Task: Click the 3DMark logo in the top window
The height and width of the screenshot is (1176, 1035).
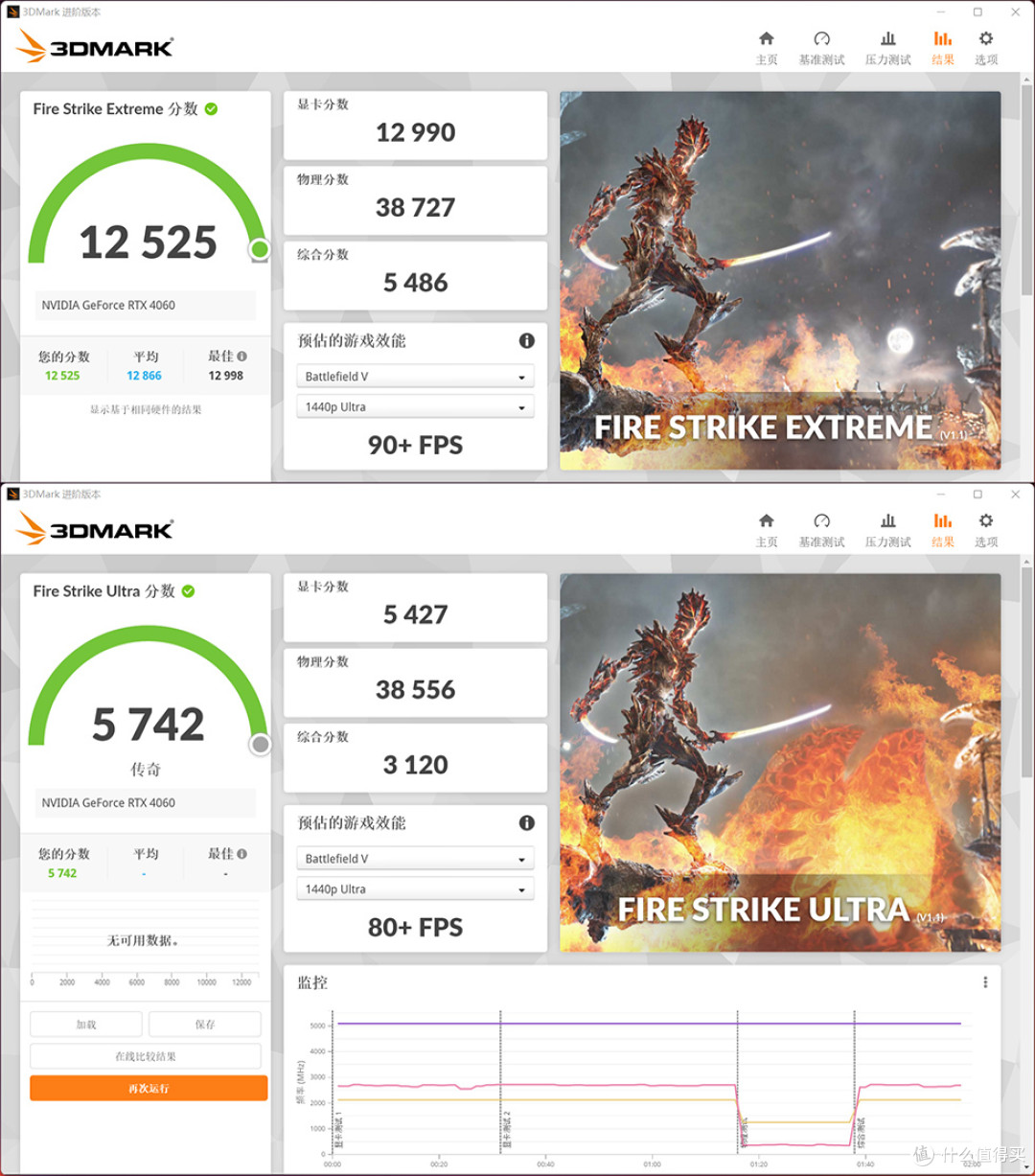Action: click(95, 47)
